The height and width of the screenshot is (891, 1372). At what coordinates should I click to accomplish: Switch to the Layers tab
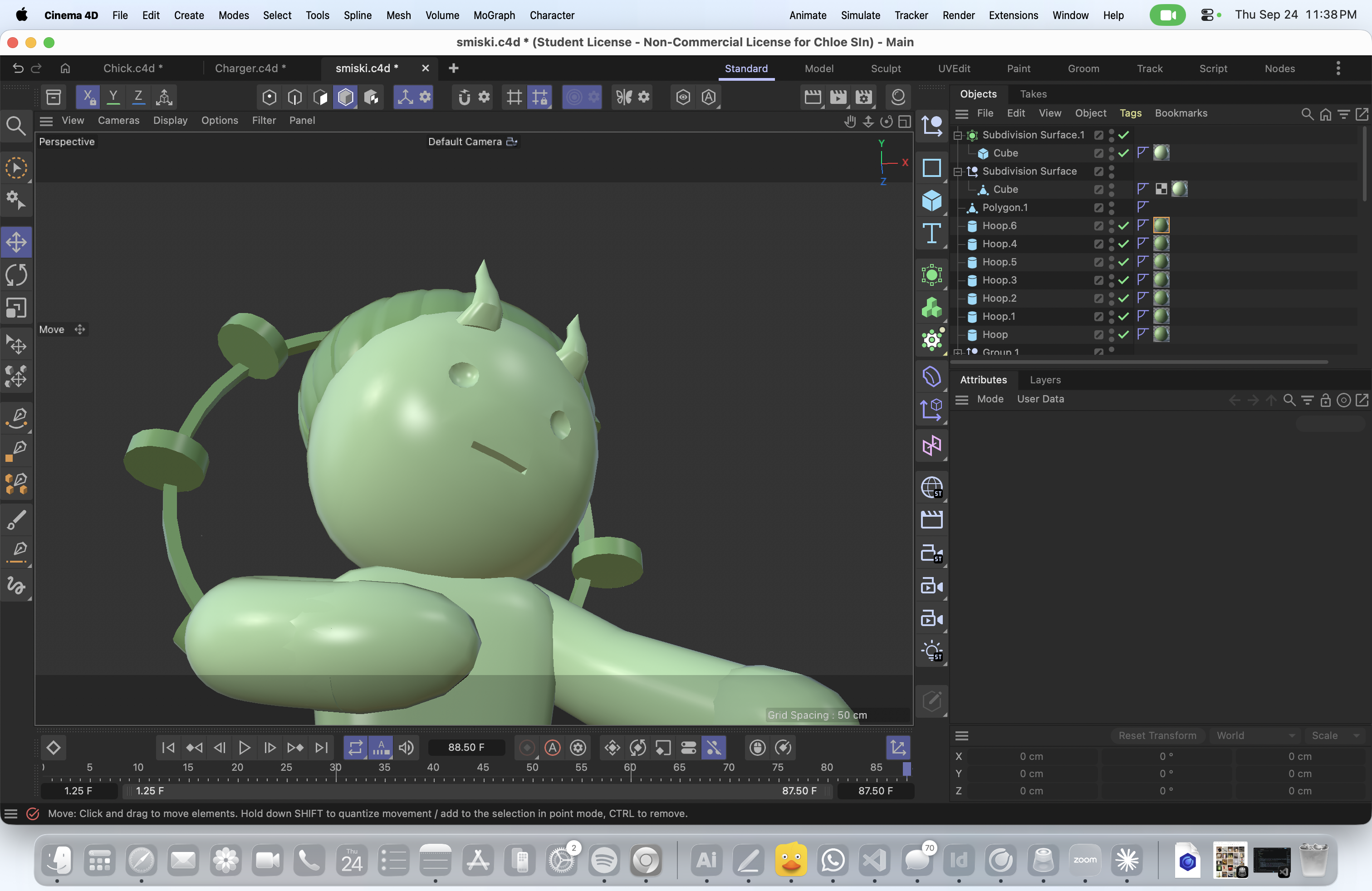point(1045,380)
